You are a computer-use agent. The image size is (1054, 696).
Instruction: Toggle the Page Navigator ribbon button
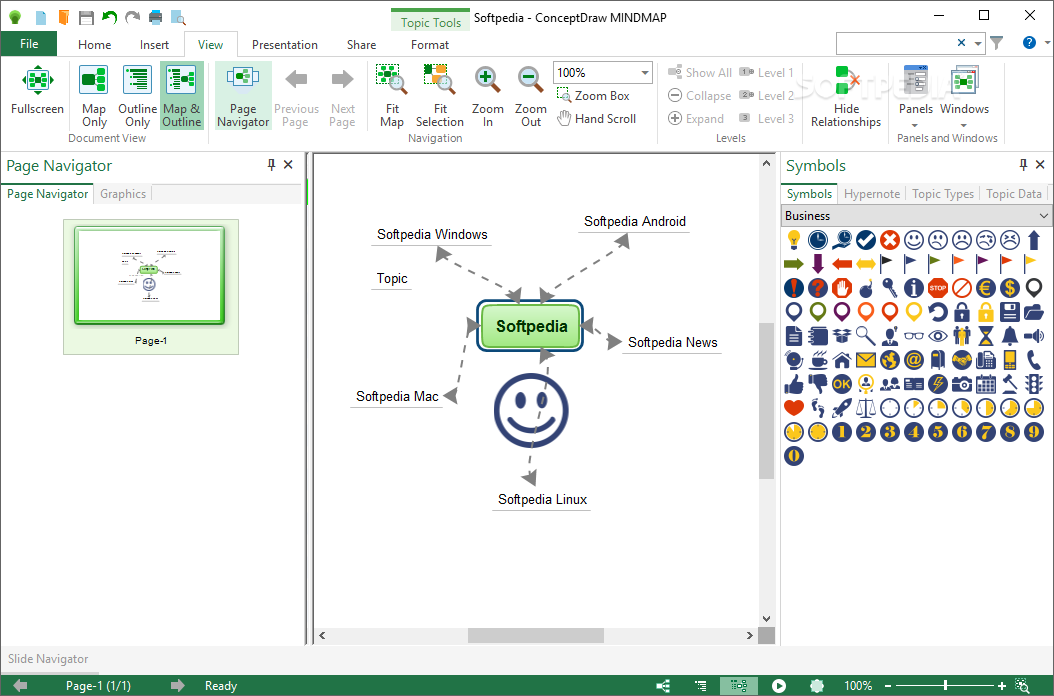point(243,95)
